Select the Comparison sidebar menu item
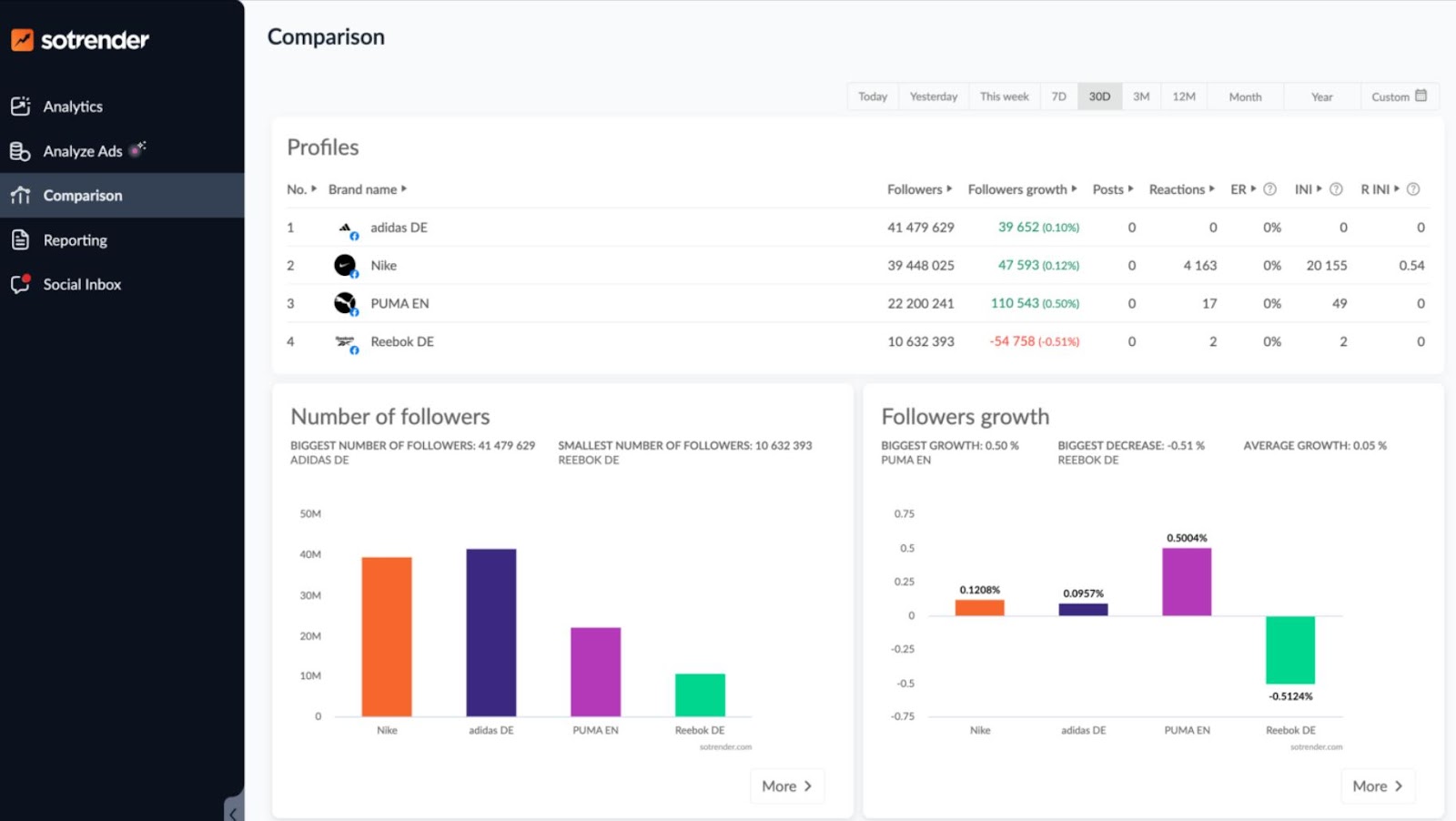 click(x=82, y=196)
